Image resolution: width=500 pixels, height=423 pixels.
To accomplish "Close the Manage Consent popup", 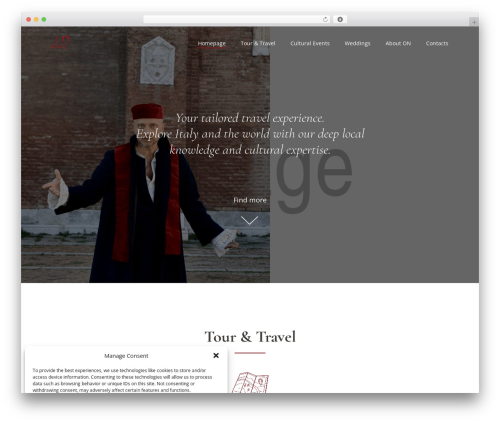I will point(216,355).
